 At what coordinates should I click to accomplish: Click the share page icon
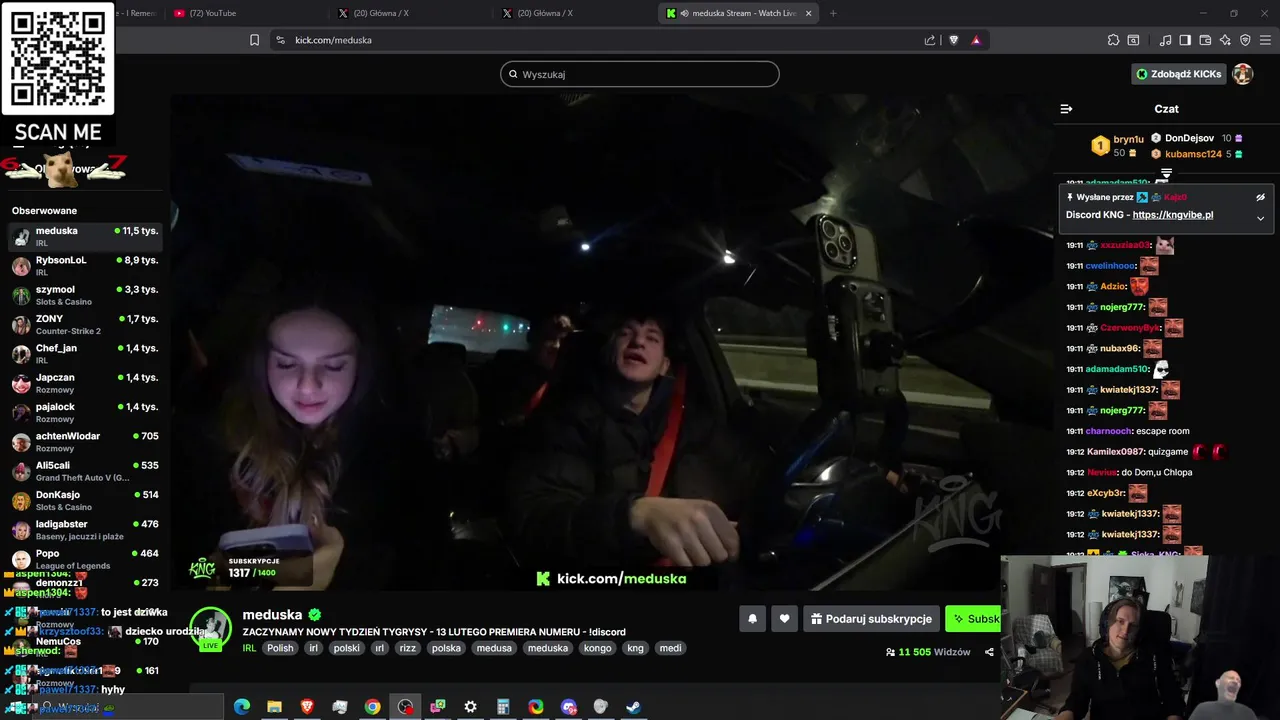(x=930, y=40)
